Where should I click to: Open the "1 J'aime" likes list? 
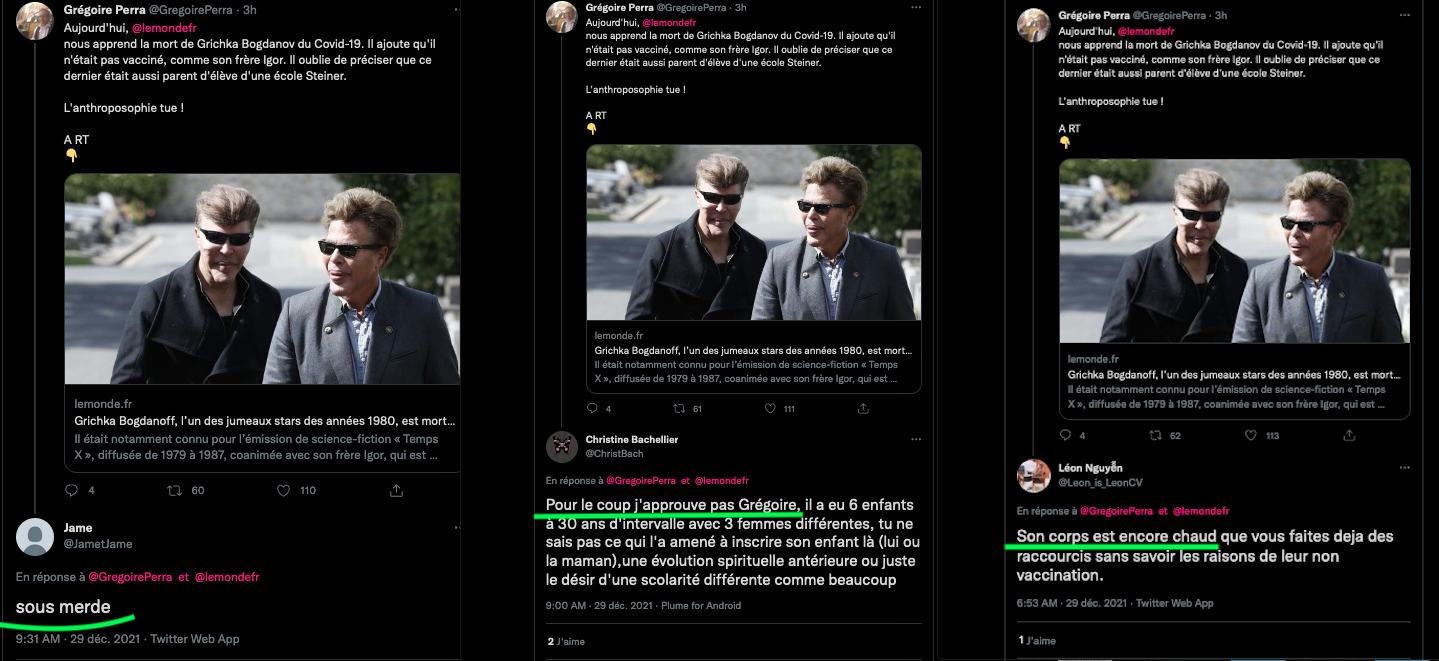tap(1037, 640)
